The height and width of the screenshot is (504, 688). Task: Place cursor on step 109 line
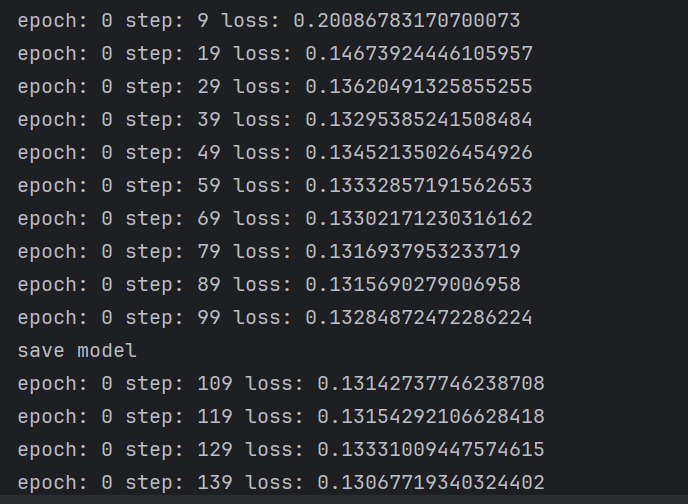[x=281, y=383]
